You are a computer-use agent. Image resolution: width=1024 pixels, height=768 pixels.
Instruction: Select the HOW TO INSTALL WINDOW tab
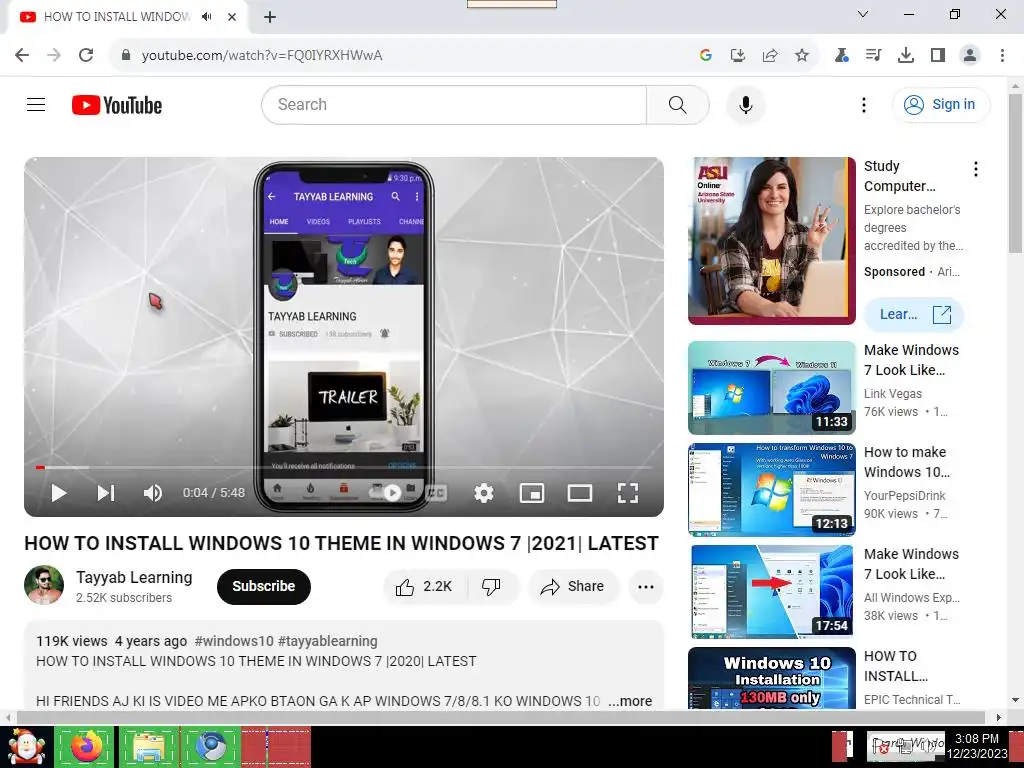pos(116,17)
